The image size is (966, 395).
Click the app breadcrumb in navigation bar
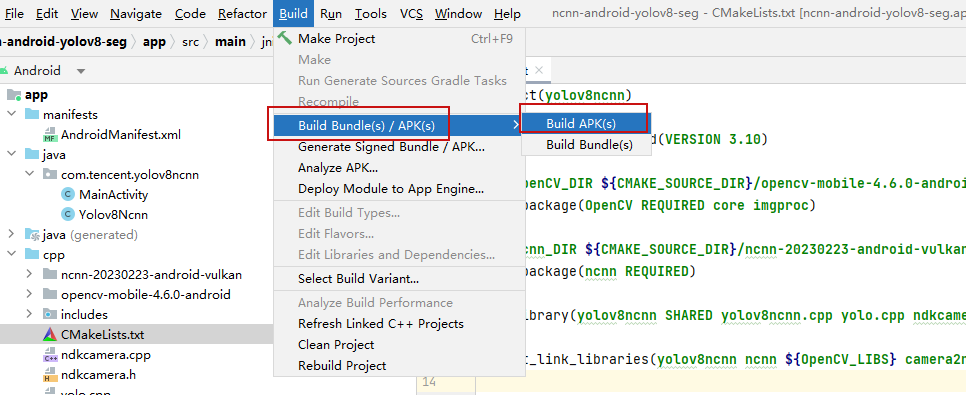pyautogui.click(x=154, y=42)
